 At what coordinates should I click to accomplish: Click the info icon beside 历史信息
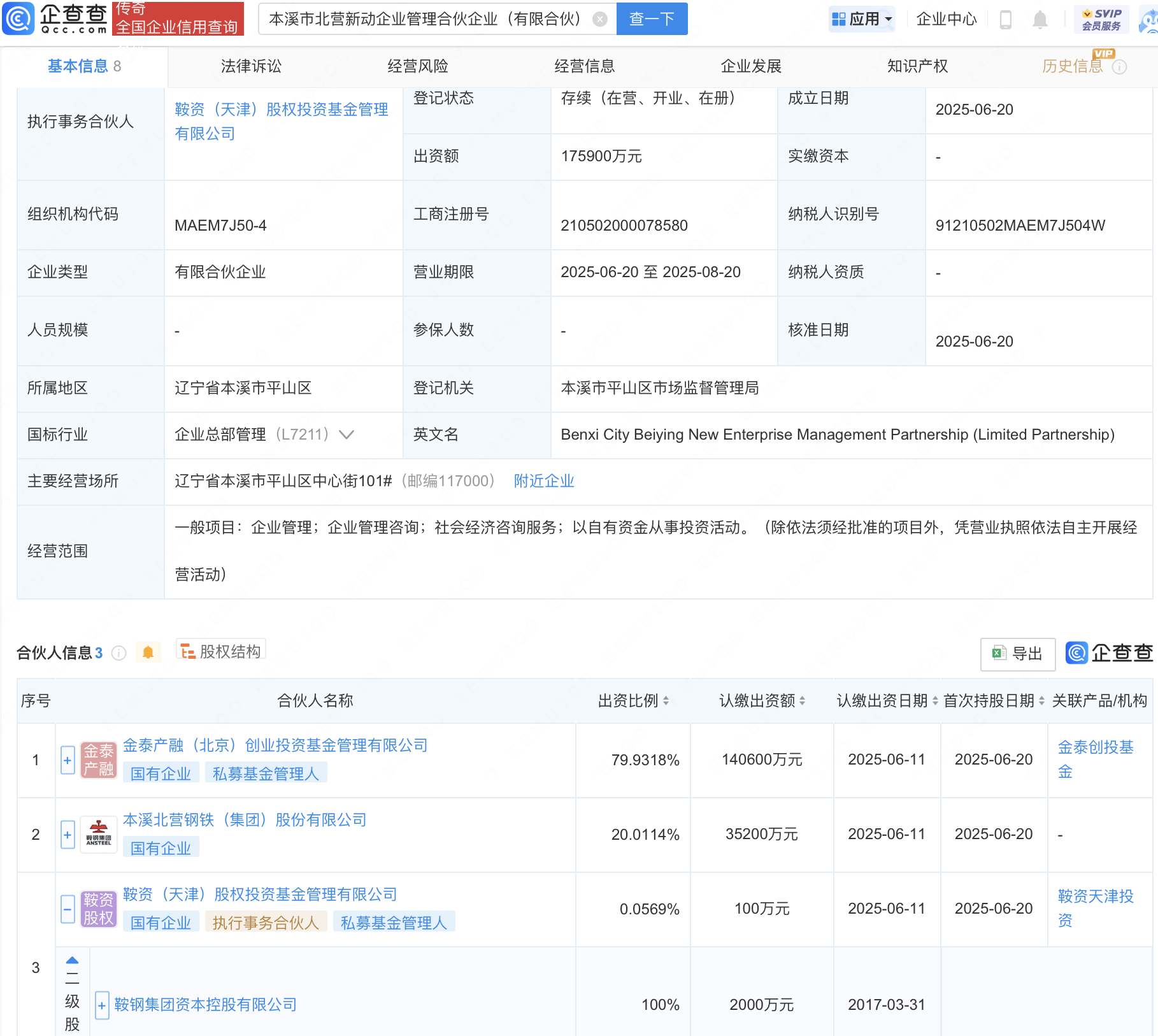point(1119,67)
